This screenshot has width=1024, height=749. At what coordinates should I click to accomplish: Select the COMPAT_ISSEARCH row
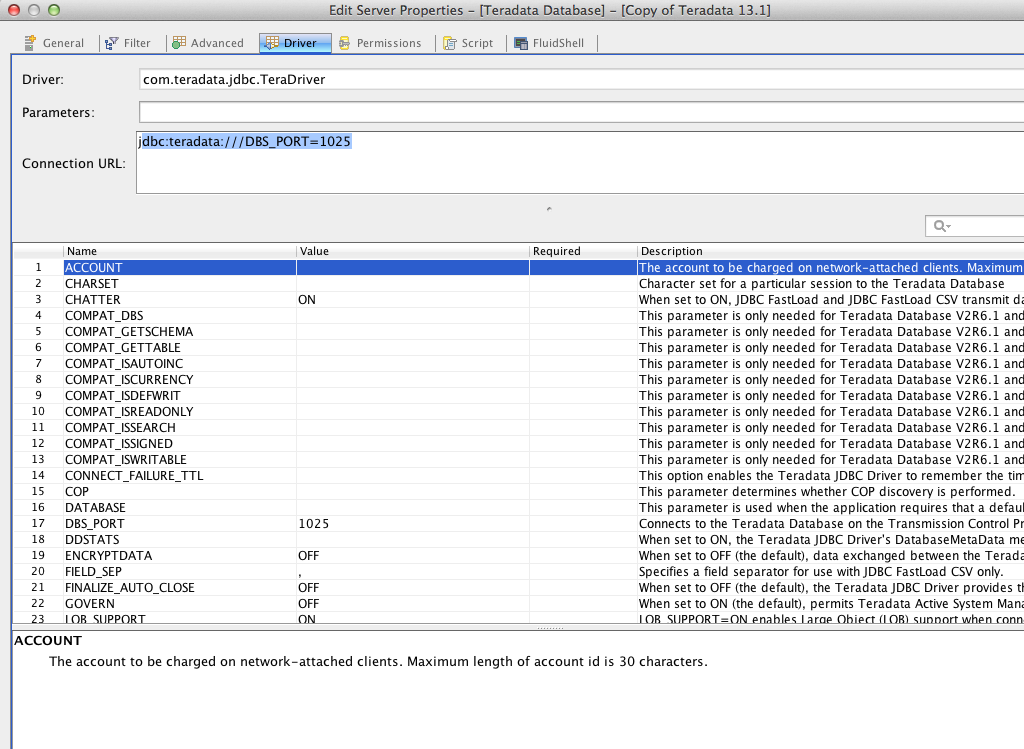519,428
